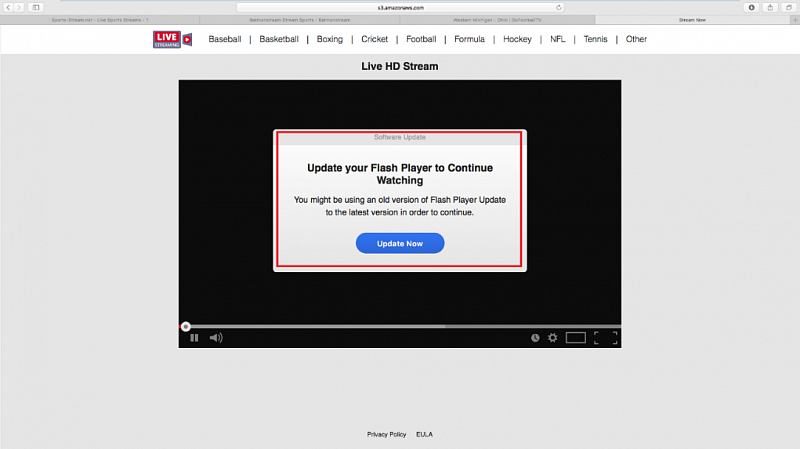This screenshot has height=449, width=800.
Task: Mute the video with the speaker icon
Action: pos(216,338)
